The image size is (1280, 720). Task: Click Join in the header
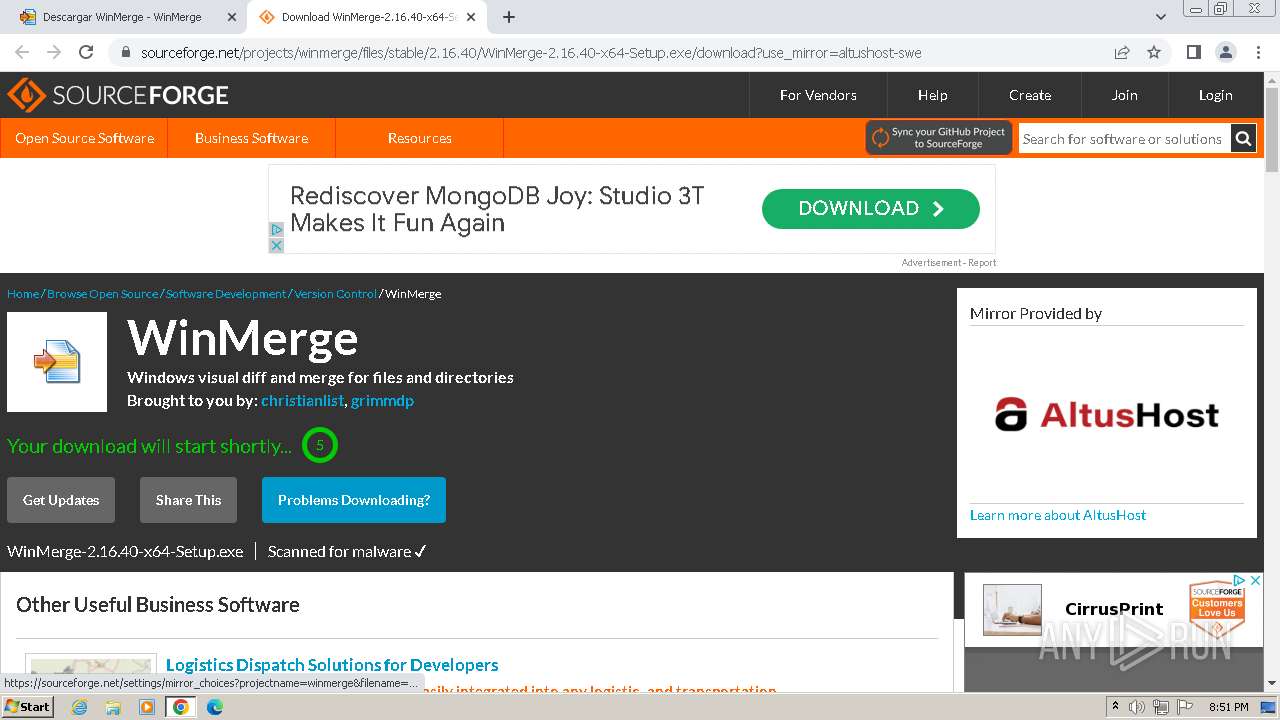pos(1124,95)
